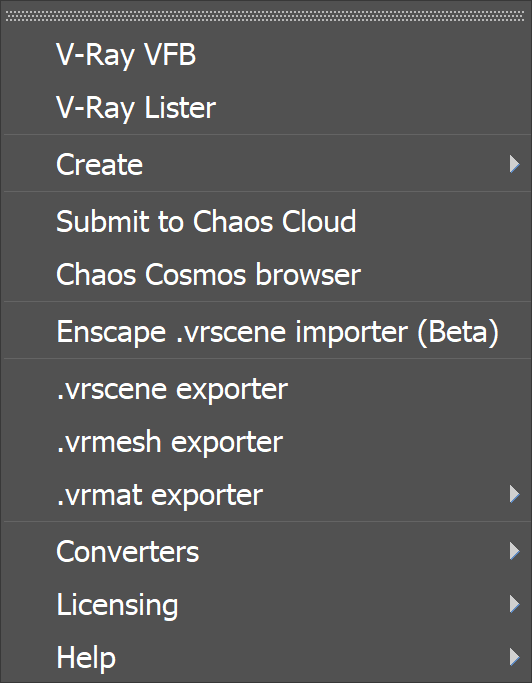The height and width of the screenshot is (683, 532).
Task: Open the .vrmesh exporter
Action: point(266,441)
